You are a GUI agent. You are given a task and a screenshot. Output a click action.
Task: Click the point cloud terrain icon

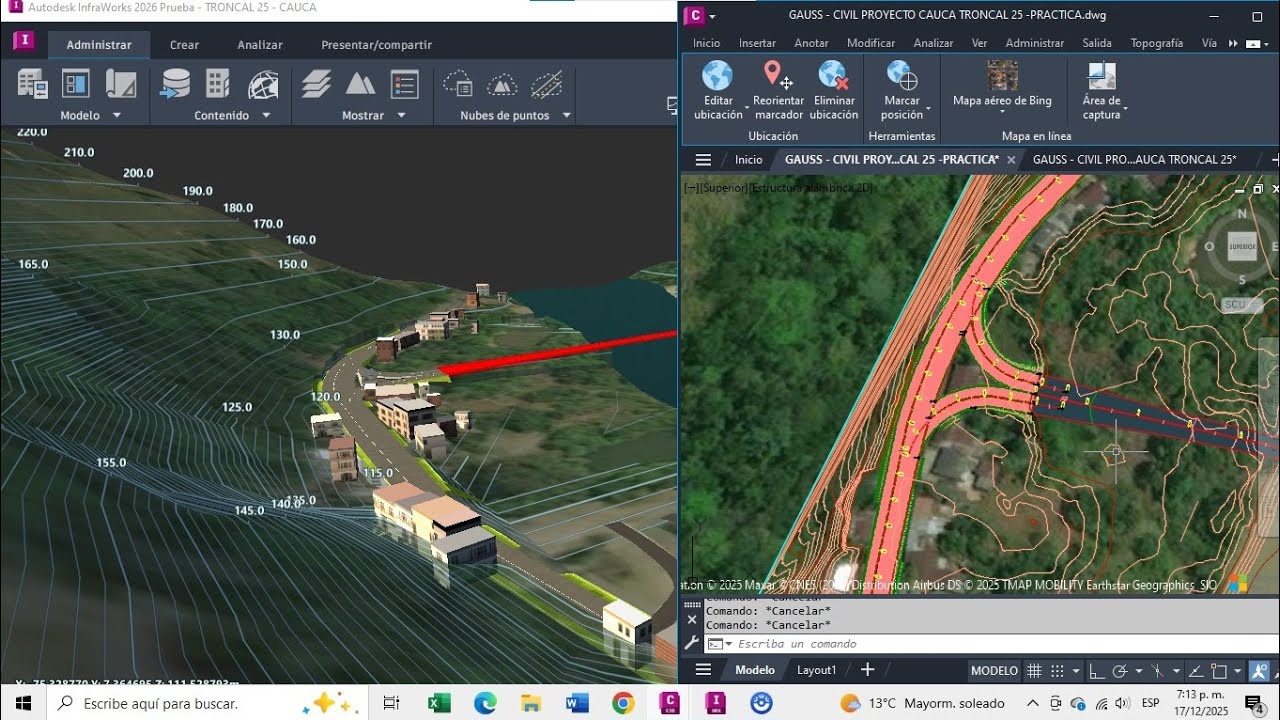click(x=501, y=84)
